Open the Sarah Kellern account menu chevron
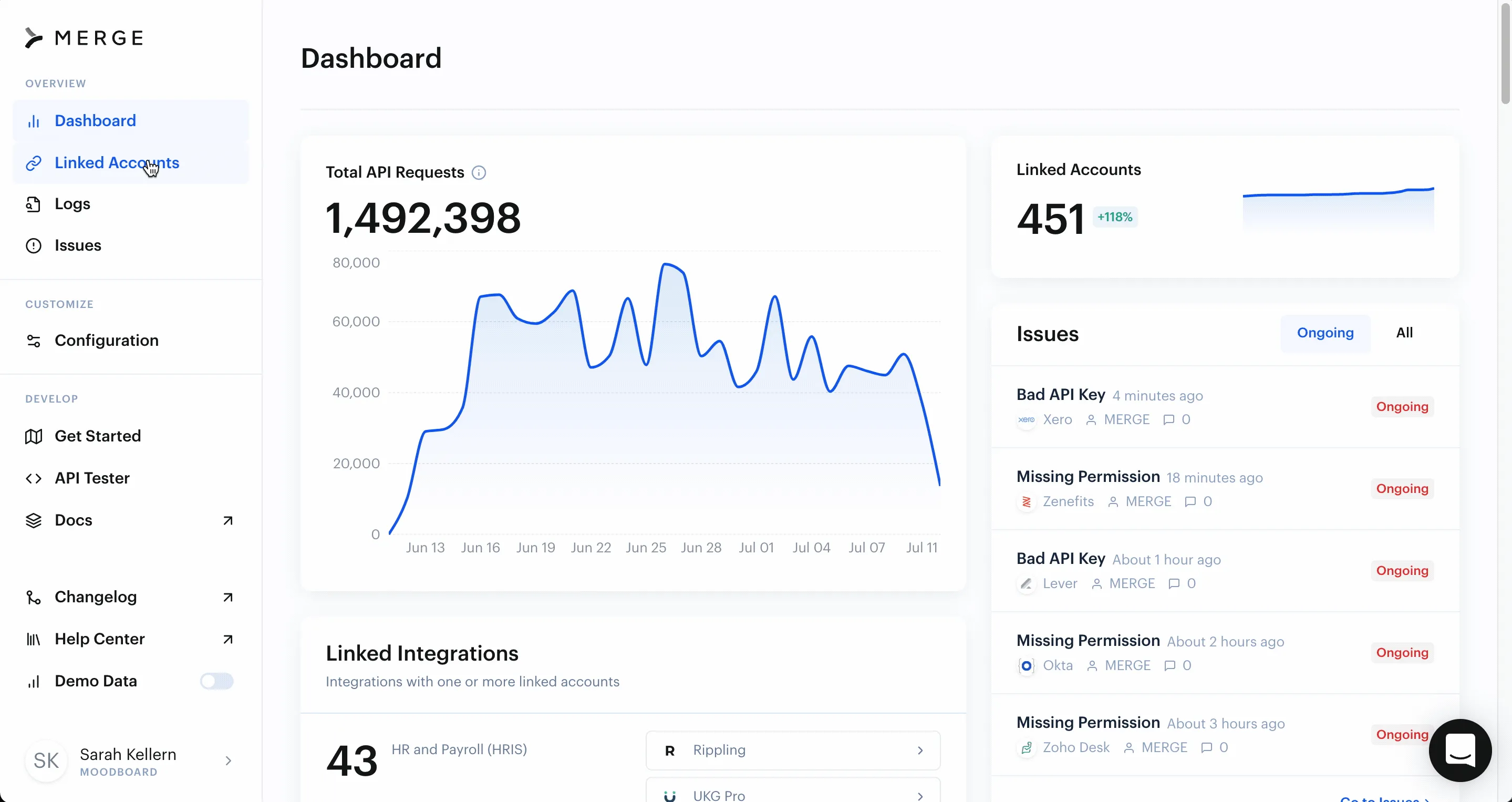This screenshot has height=802, width=1512. click(x=229, y=760)
